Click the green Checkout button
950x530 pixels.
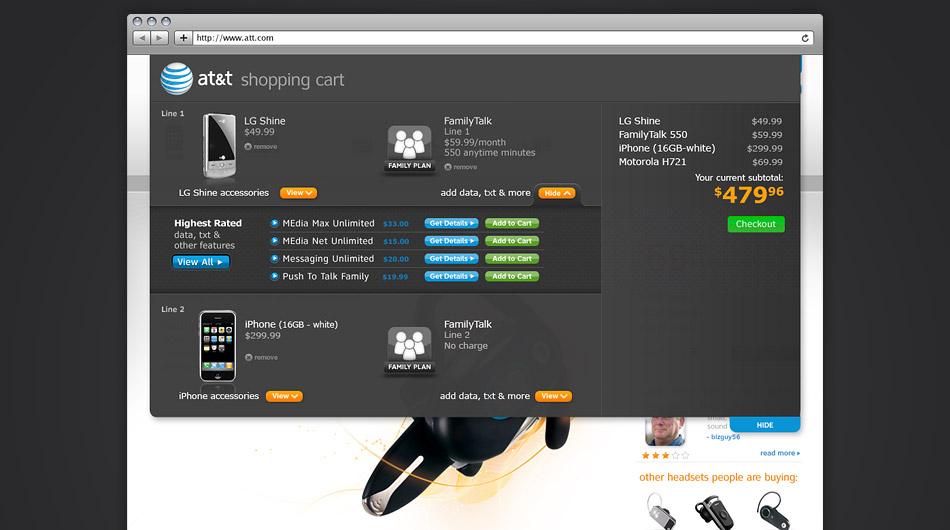756,224
